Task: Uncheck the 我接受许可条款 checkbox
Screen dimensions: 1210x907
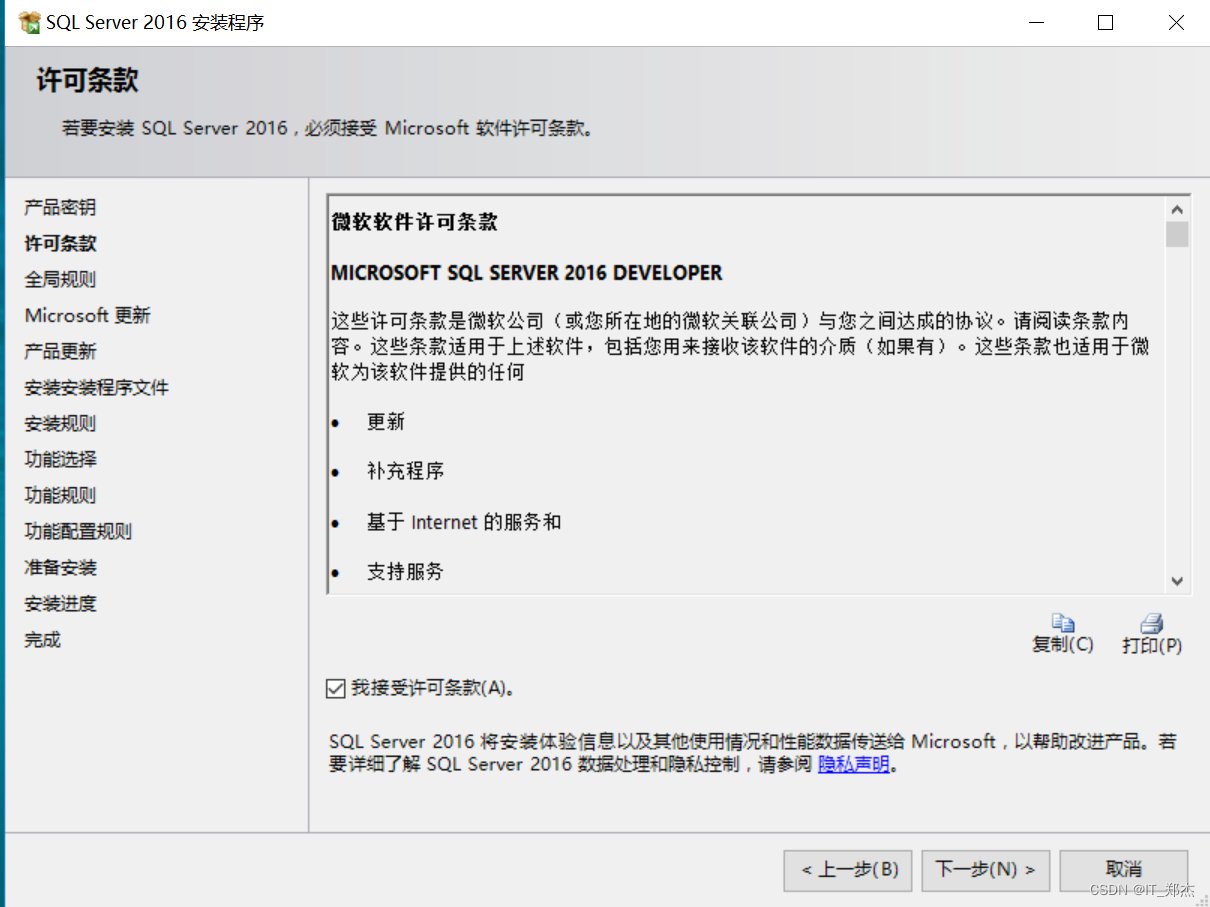Action: point(335,688)
